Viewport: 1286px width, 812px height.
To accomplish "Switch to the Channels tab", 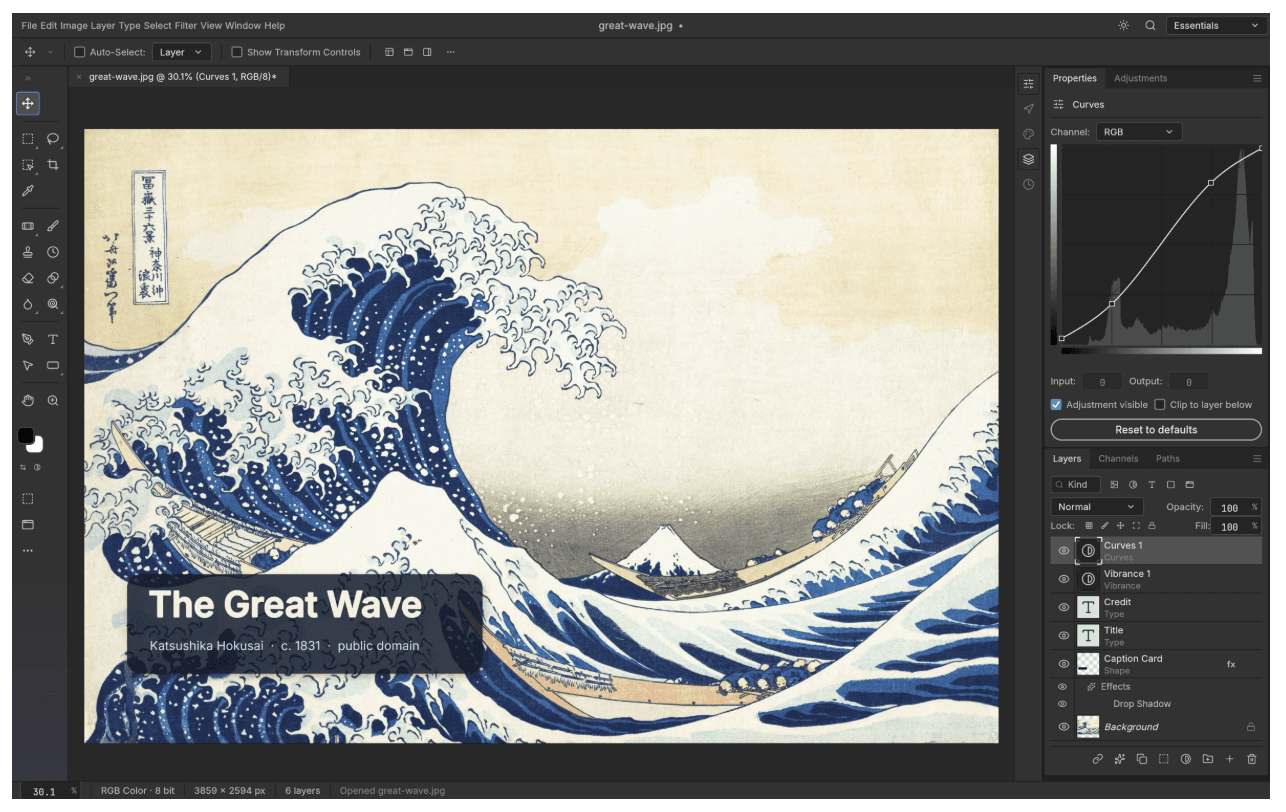I will click(1118, 459).
